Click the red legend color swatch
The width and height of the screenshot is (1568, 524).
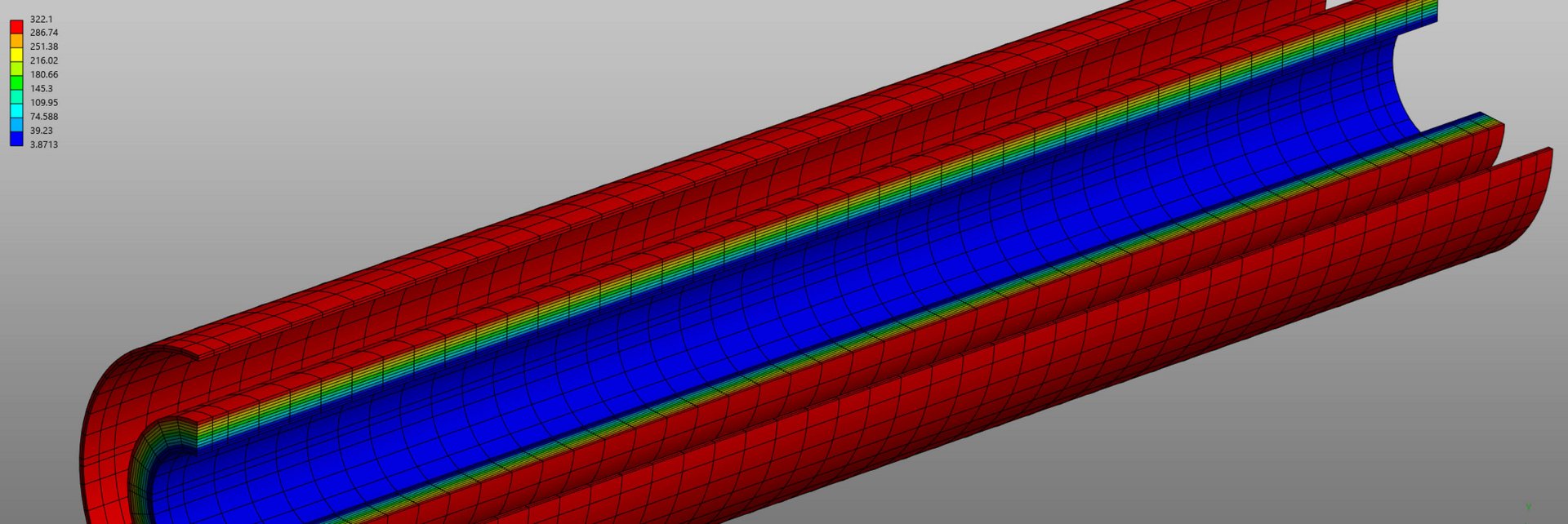coord(16,26)
